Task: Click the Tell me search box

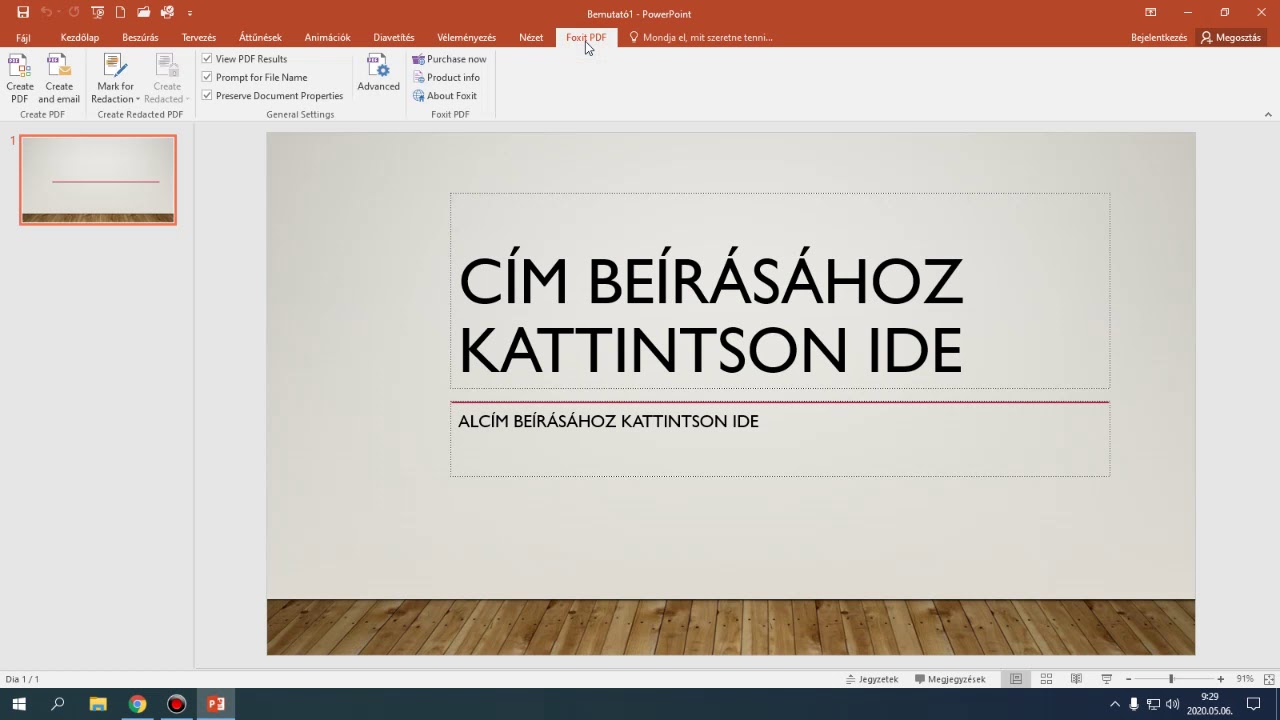Action: [x=700, y=38]
